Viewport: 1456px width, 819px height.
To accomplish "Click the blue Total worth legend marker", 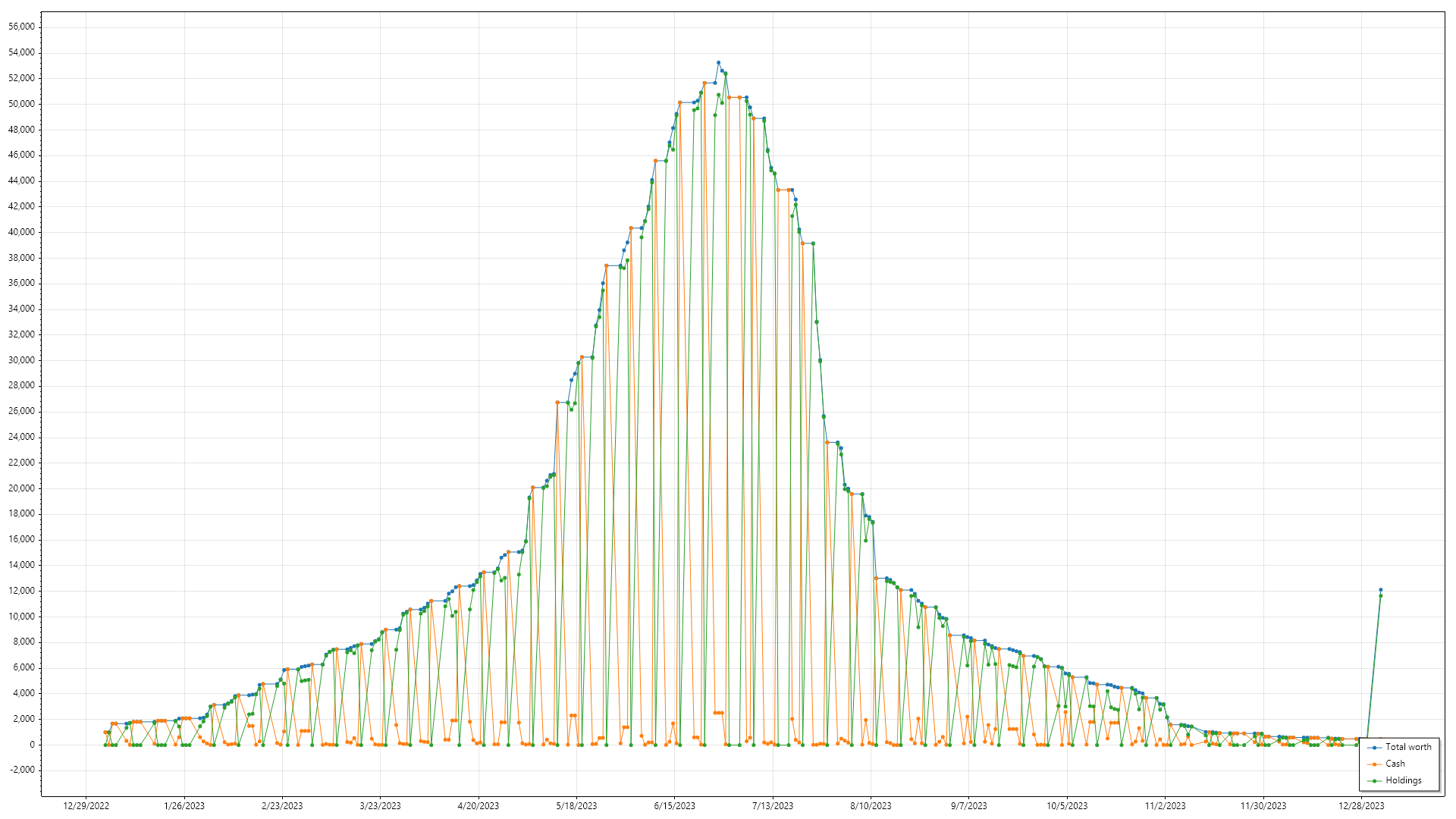I will coord(1374,748).
